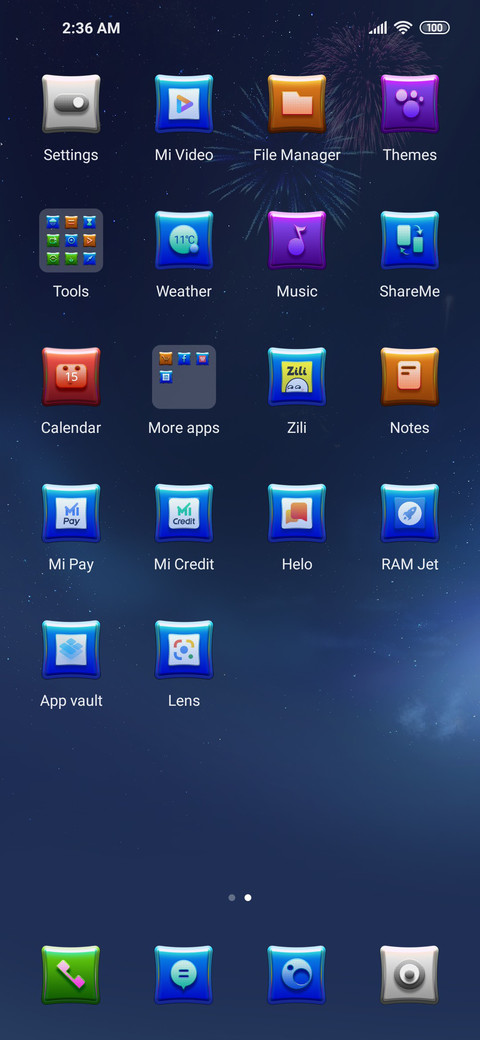Open the Notes app
480x1040 pixels.
409,377
